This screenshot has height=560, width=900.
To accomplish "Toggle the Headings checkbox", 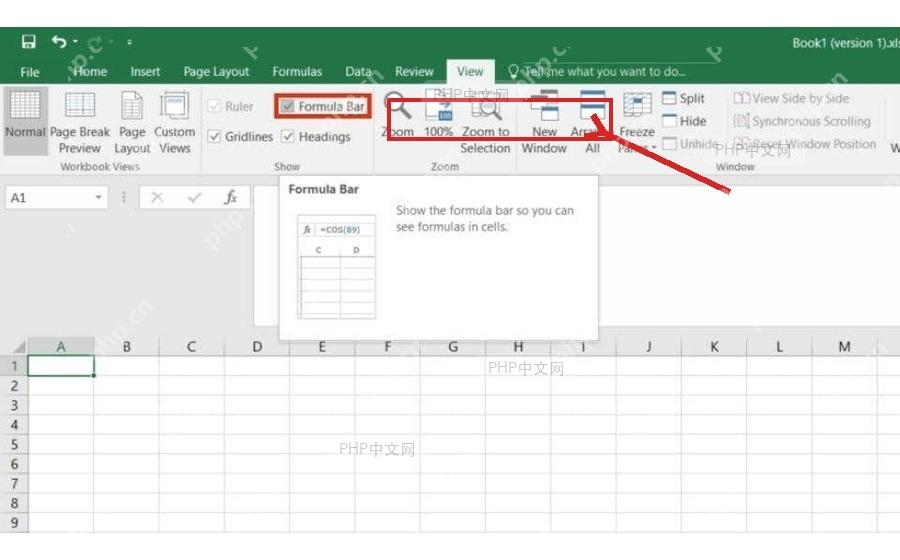I will point(288,137).
